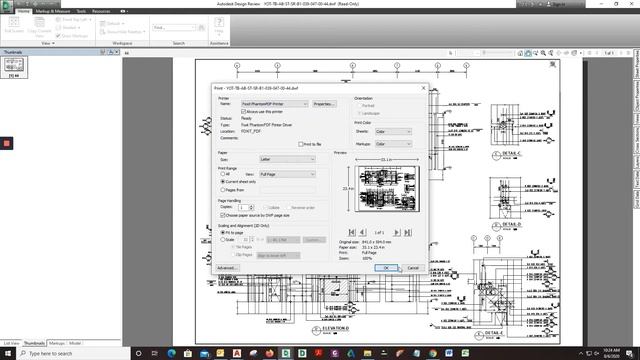Click Full Screen ribbon icon
640x360 pixels.
point(14,25)
